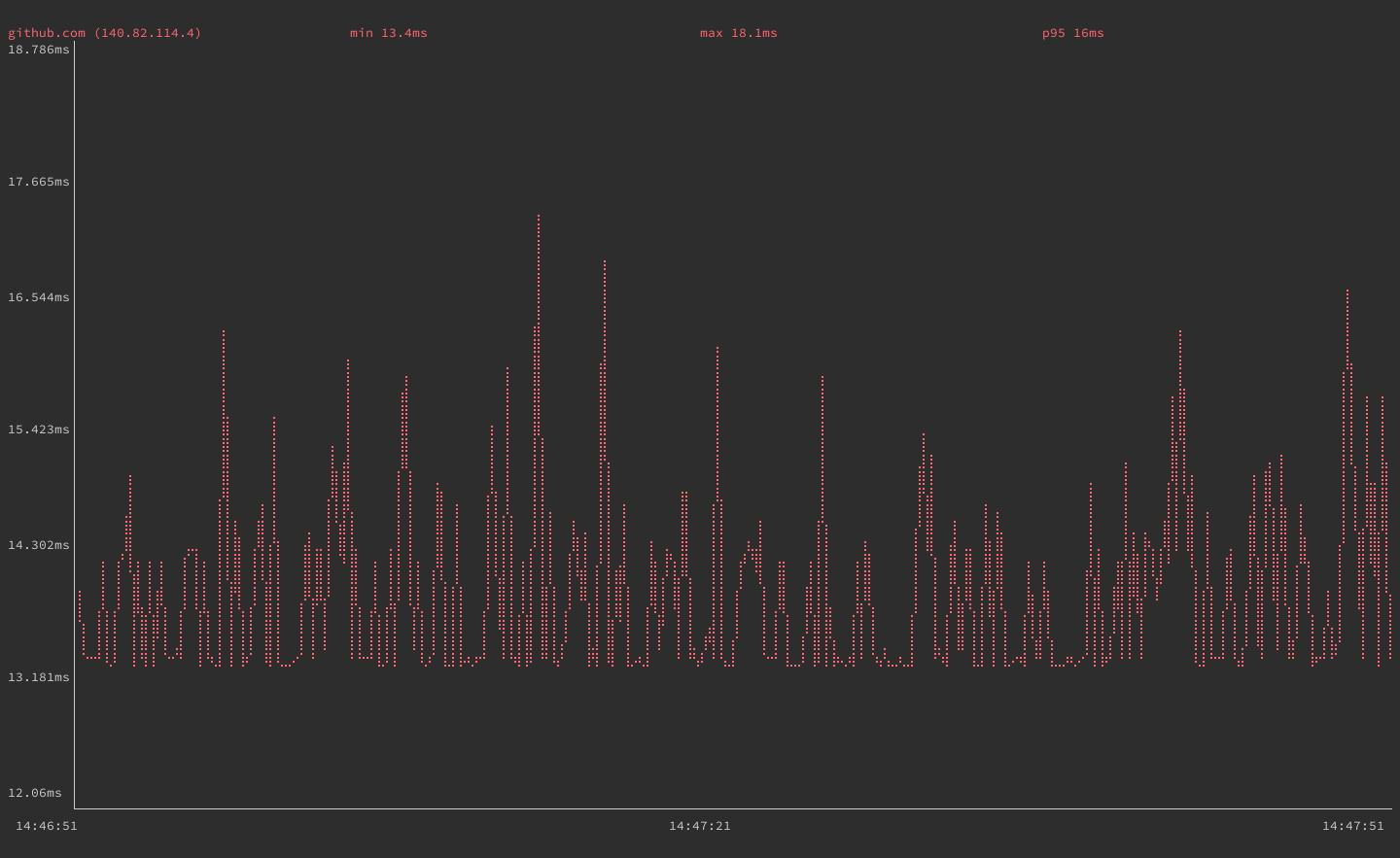The width and height of the screenshot is (1400, 858).
Task: Click the 15.423ms axis label
Action: [38, 429]
